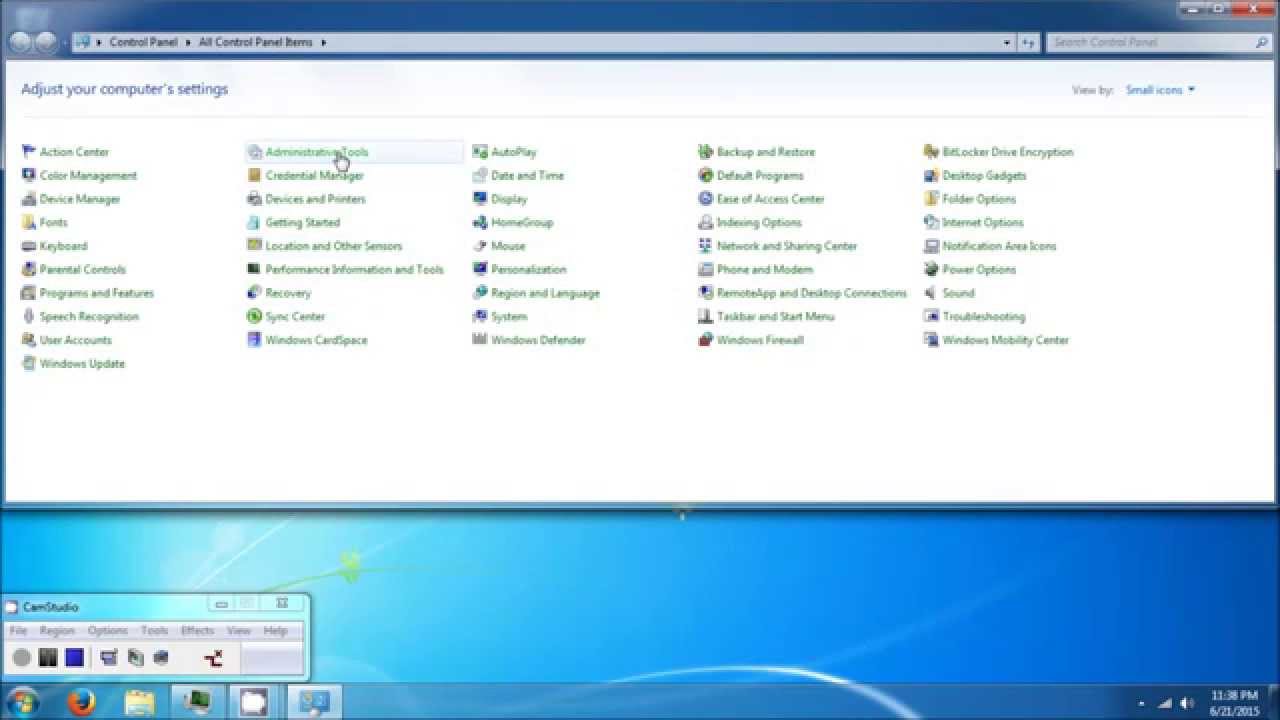This screenshot has width=1280, height=720.
Task: Click the AutoPlay icon
Action: (480, 152)
